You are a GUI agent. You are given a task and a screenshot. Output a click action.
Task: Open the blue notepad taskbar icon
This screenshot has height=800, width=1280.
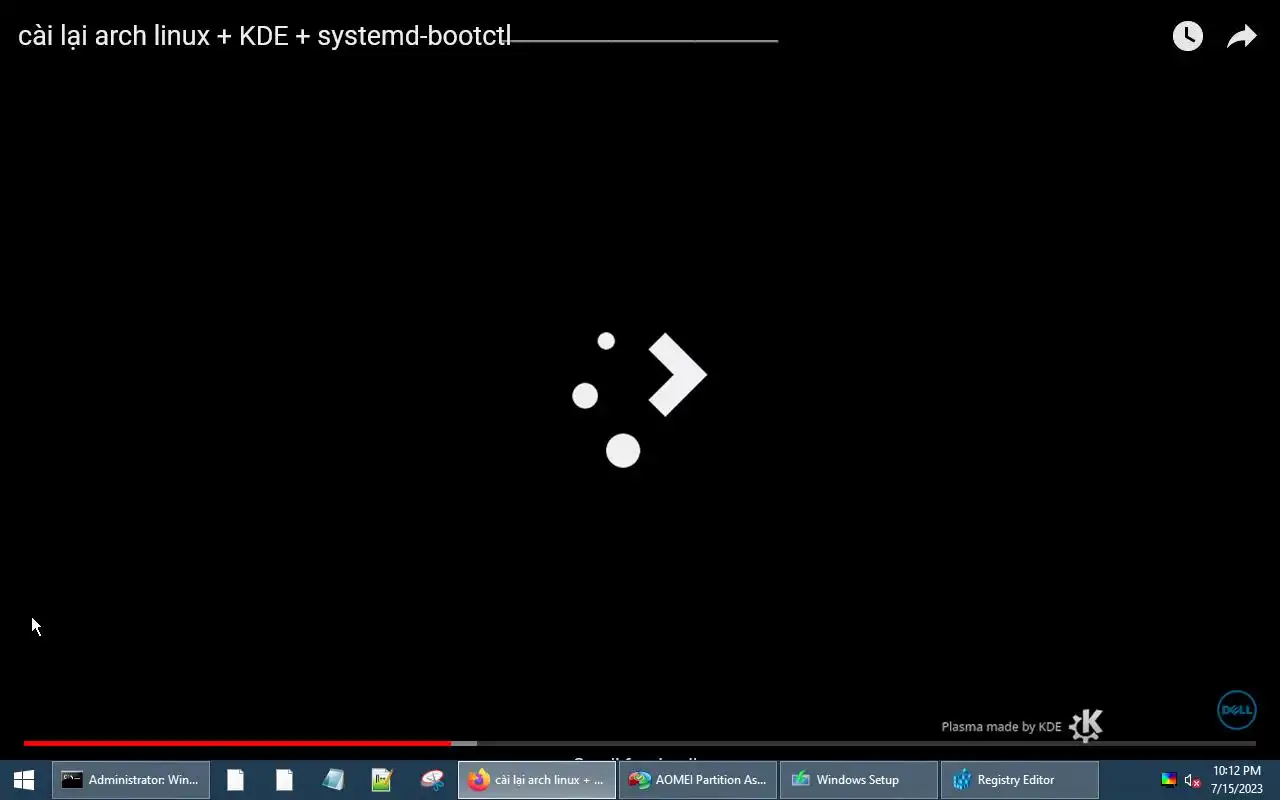coord(333,780)
